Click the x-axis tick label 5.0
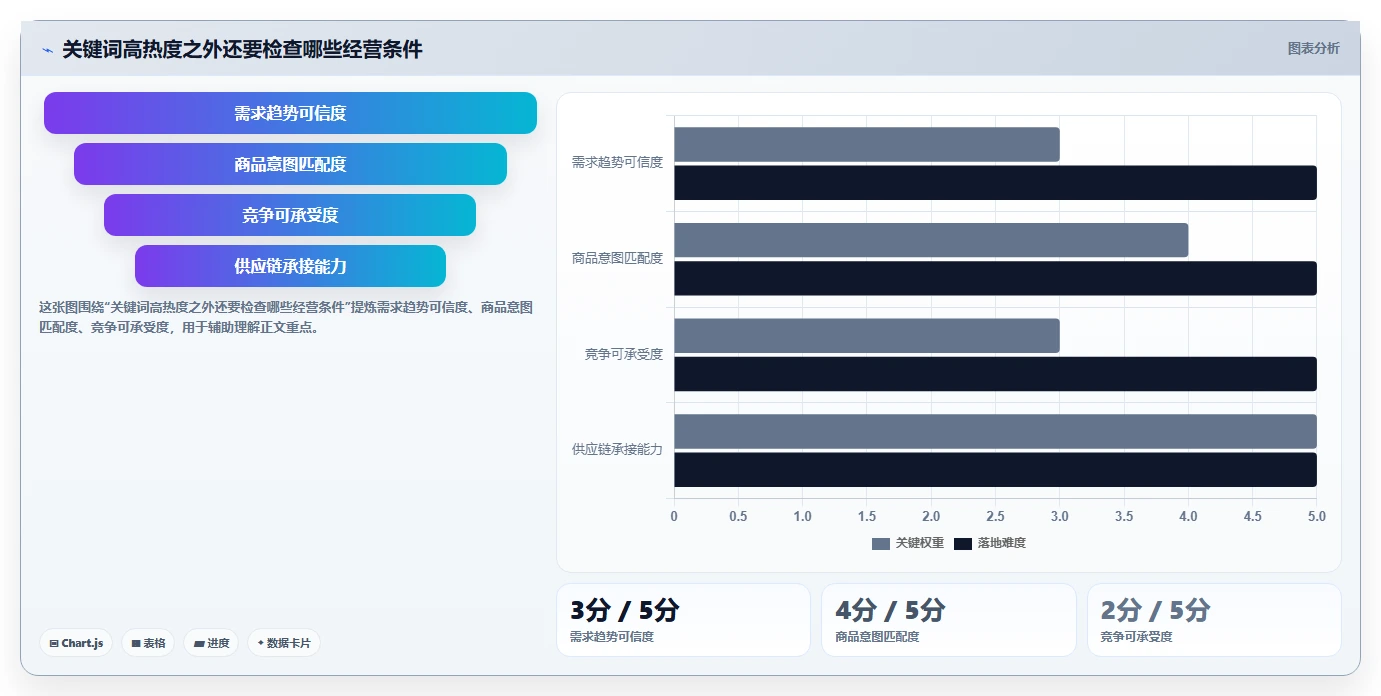 click(x=1316, y=517)
